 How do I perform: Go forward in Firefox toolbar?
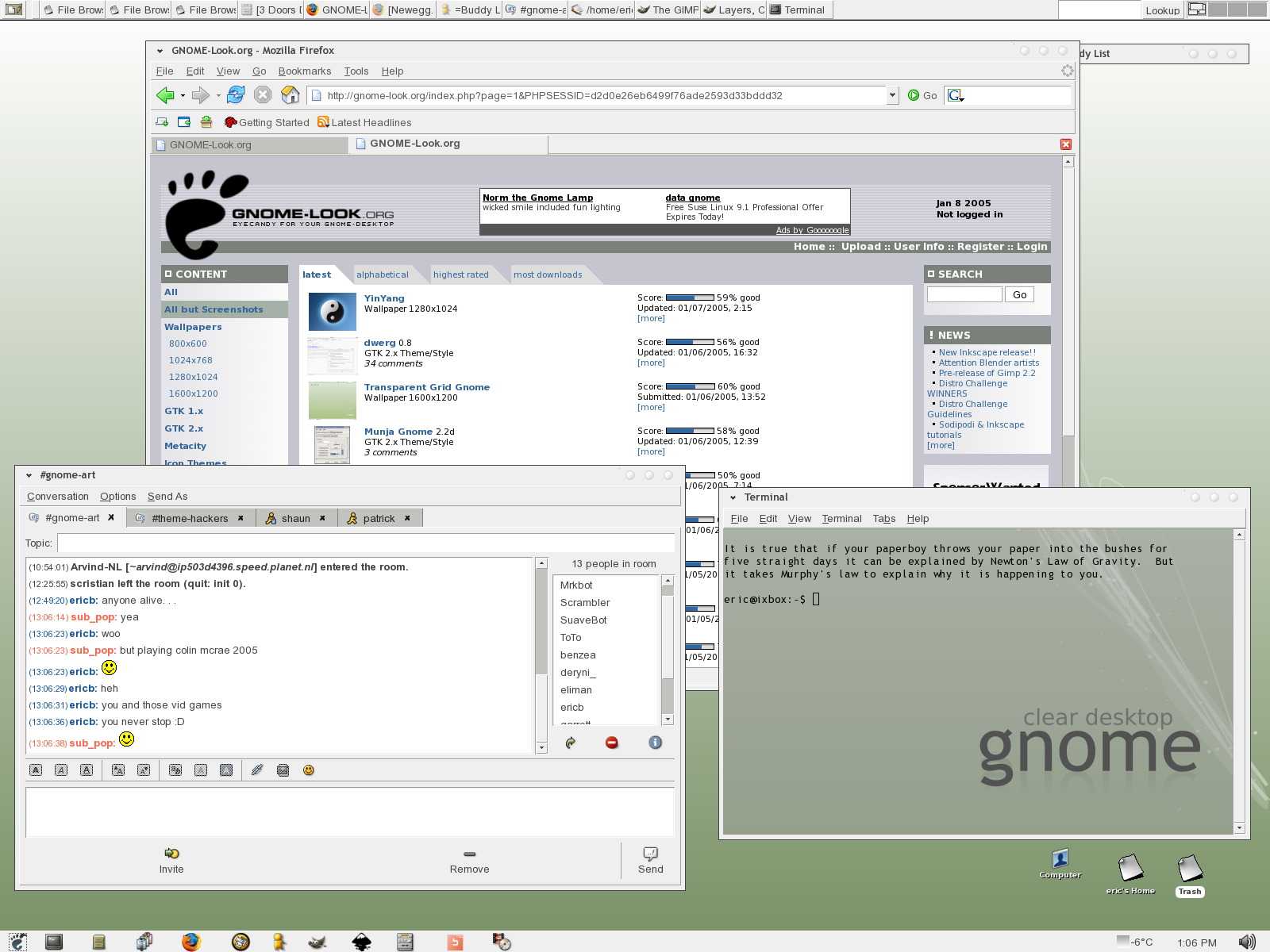pyautogui.click(x=201, y=95)
